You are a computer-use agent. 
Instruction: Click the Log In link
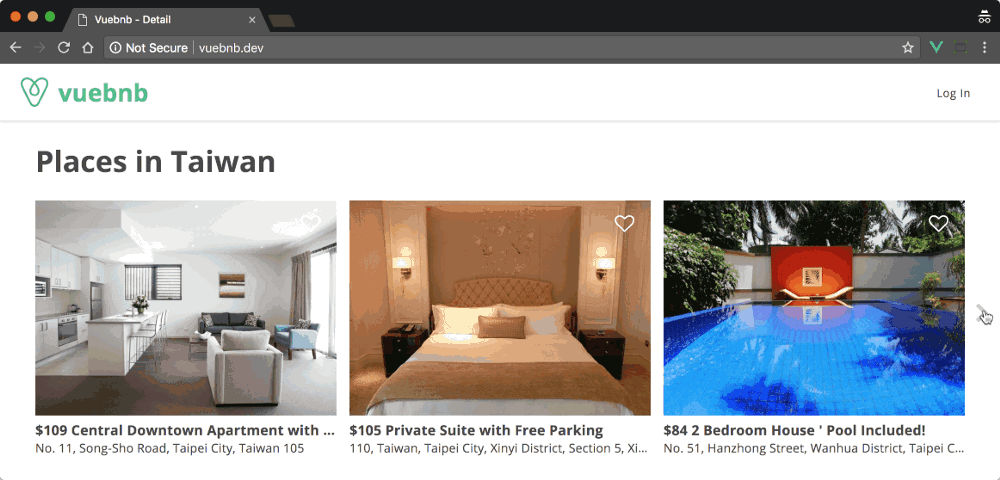(x=953, y=93)
